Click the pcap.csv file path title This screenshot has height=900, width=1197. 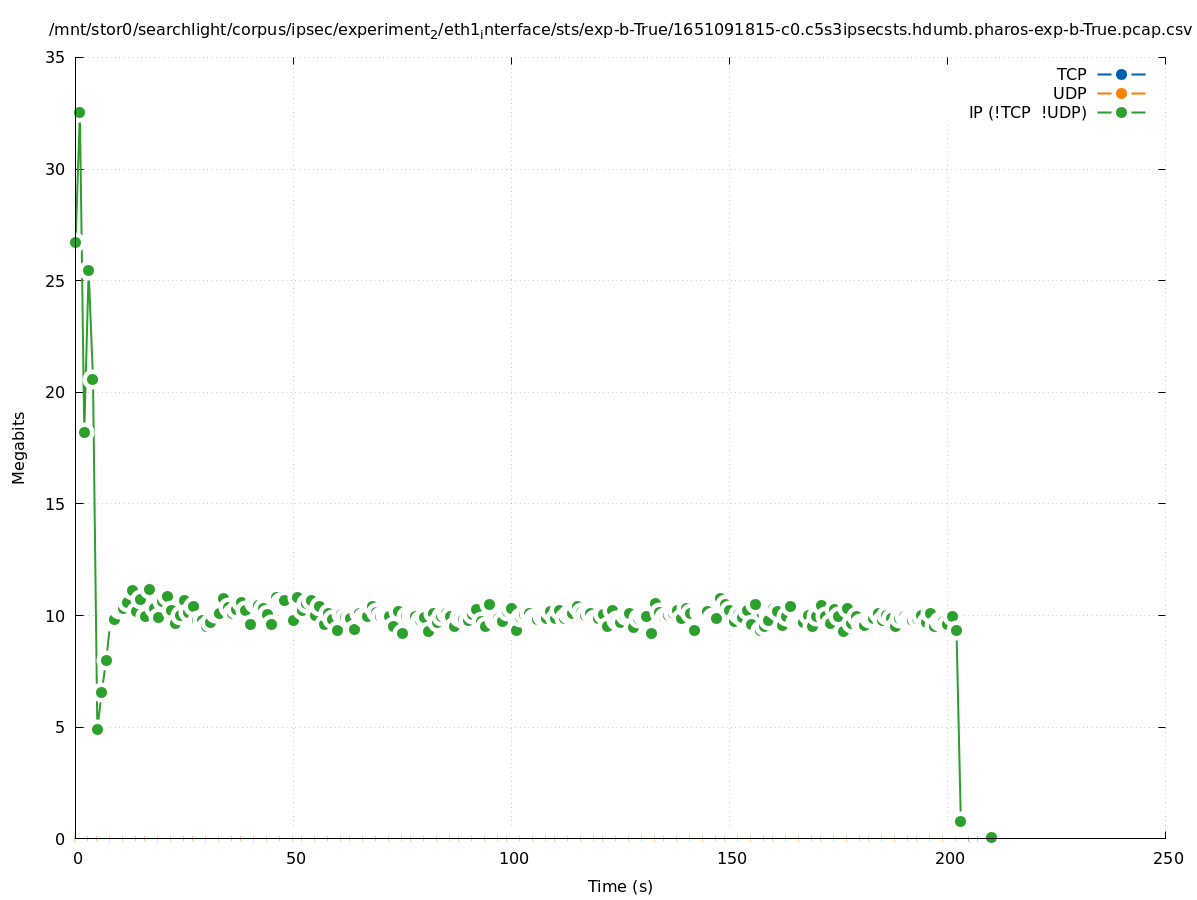(x=620, y=30)
